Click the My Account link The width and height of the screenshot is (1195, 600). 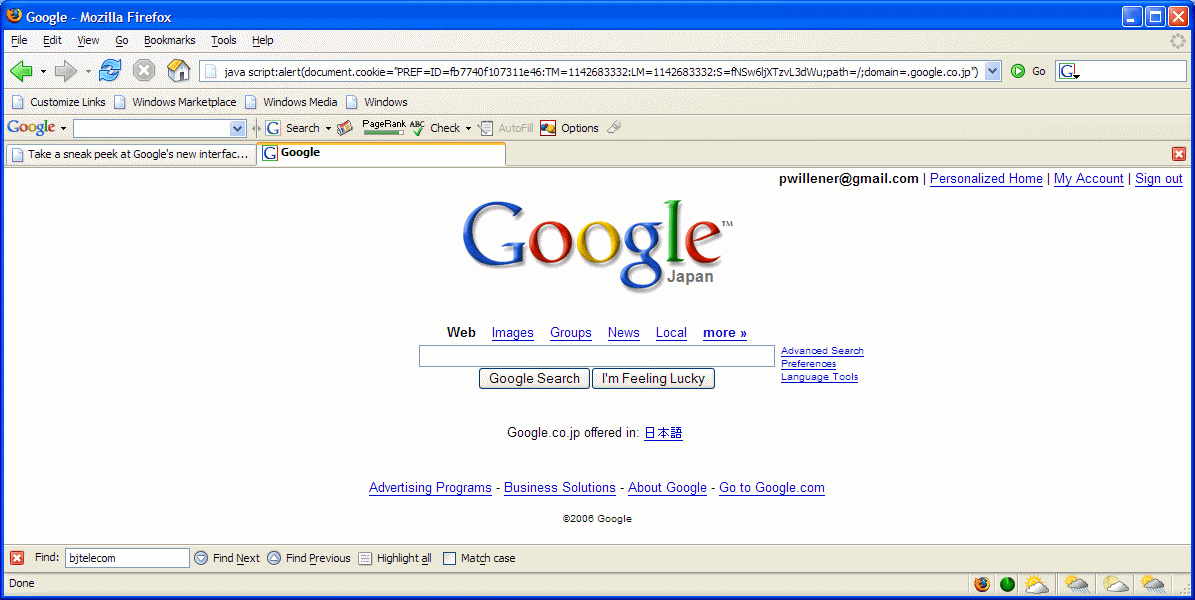(1088, 178)
